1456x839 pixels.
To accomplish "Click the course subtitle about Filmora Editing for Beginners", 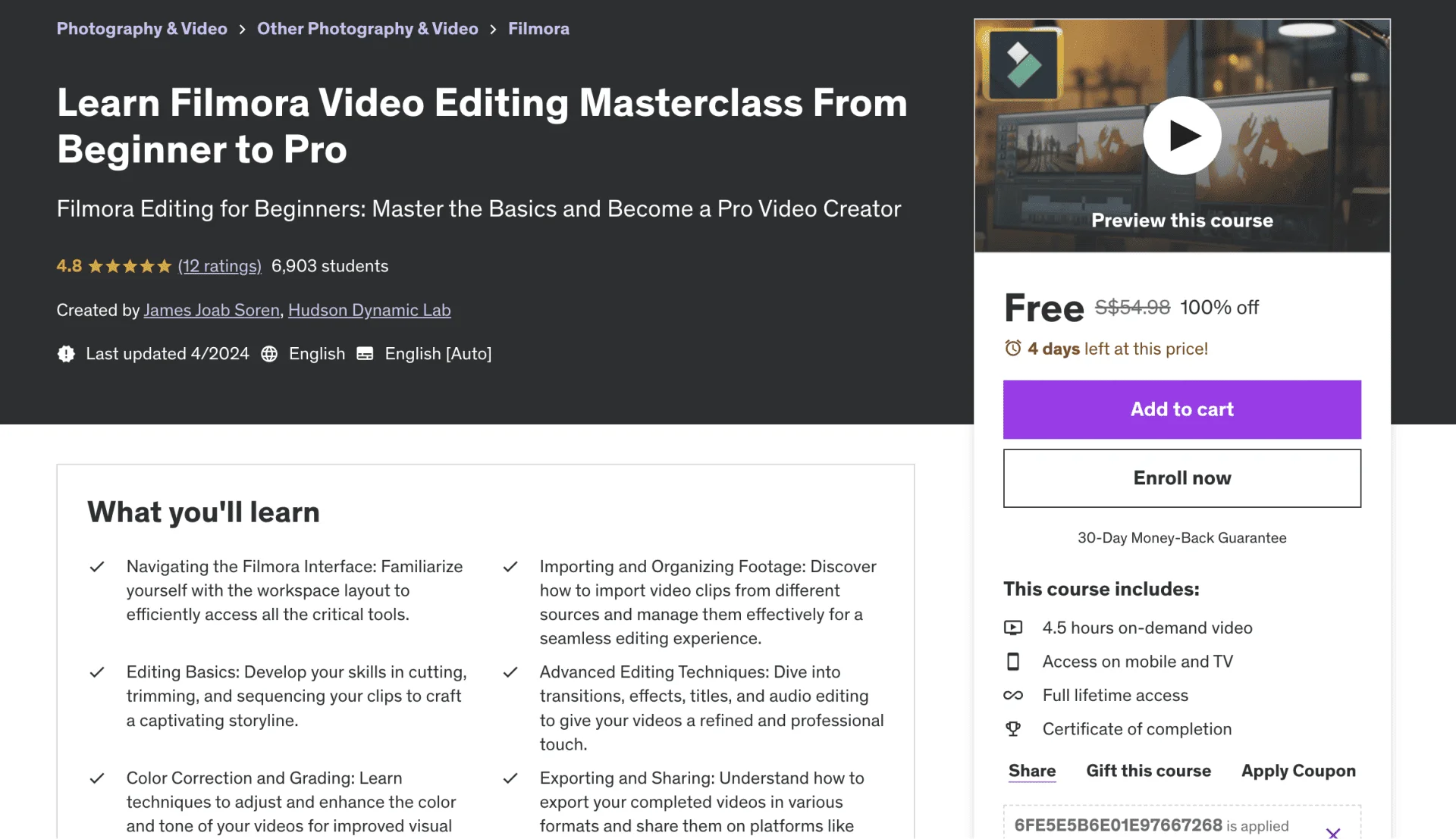I will click(479, 209).
